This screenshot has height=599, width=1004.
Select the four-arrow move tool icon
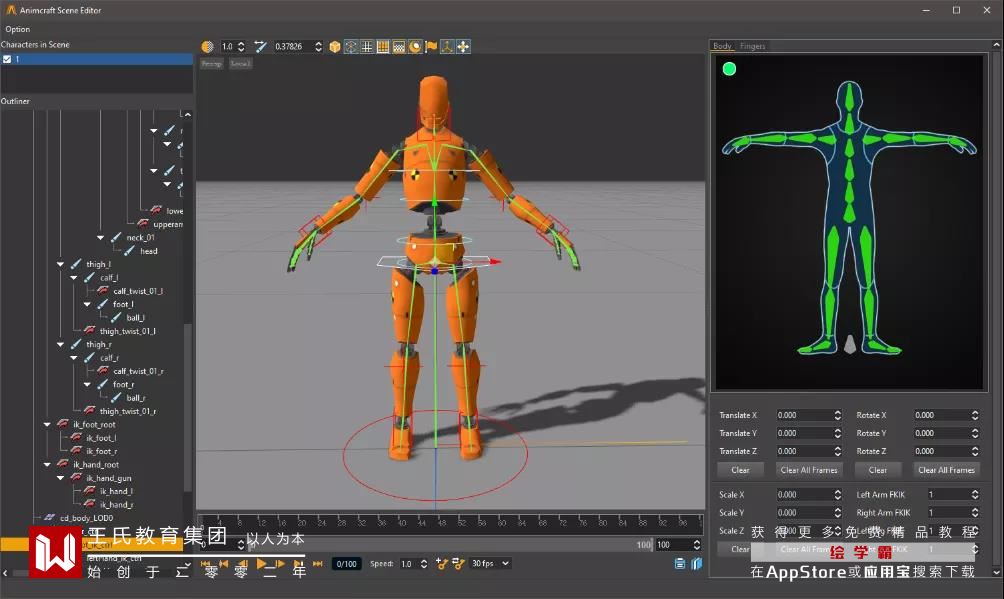(464, 47)
